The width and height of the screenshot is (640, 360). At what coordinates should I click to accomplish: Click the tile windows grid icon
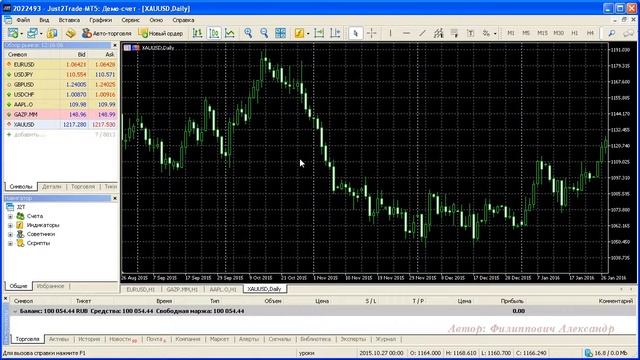280,33
